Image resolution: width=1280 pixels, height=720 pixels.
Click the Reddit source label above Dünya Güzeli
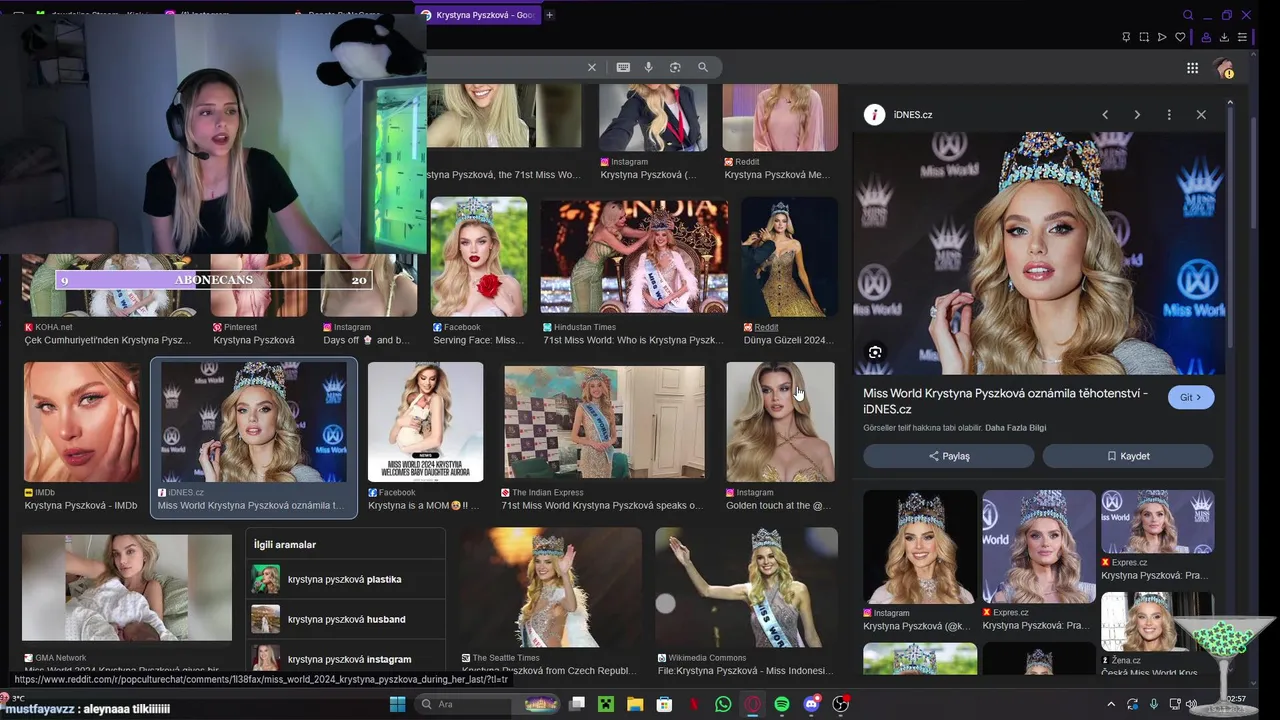tap(766, 327)
